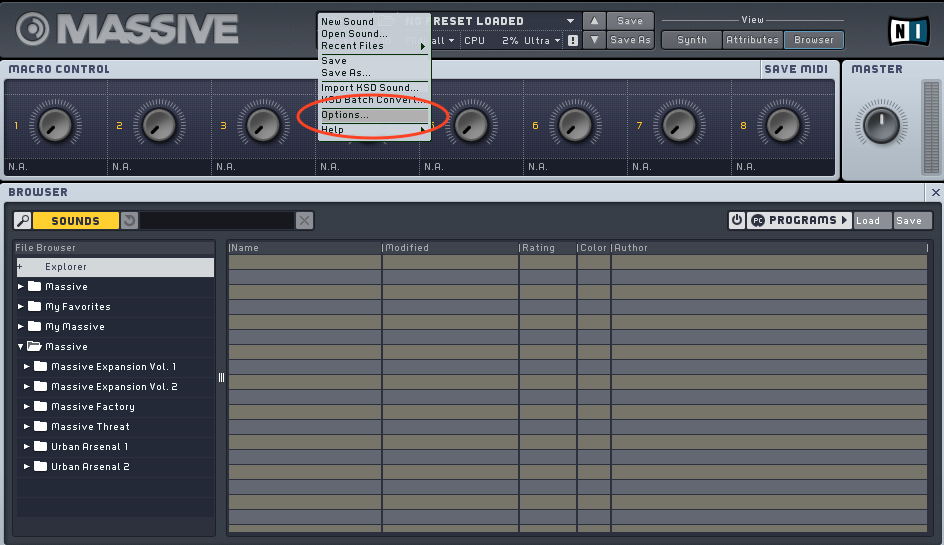
Task: Switch view to Synth
Action: (x=692, y=41)
